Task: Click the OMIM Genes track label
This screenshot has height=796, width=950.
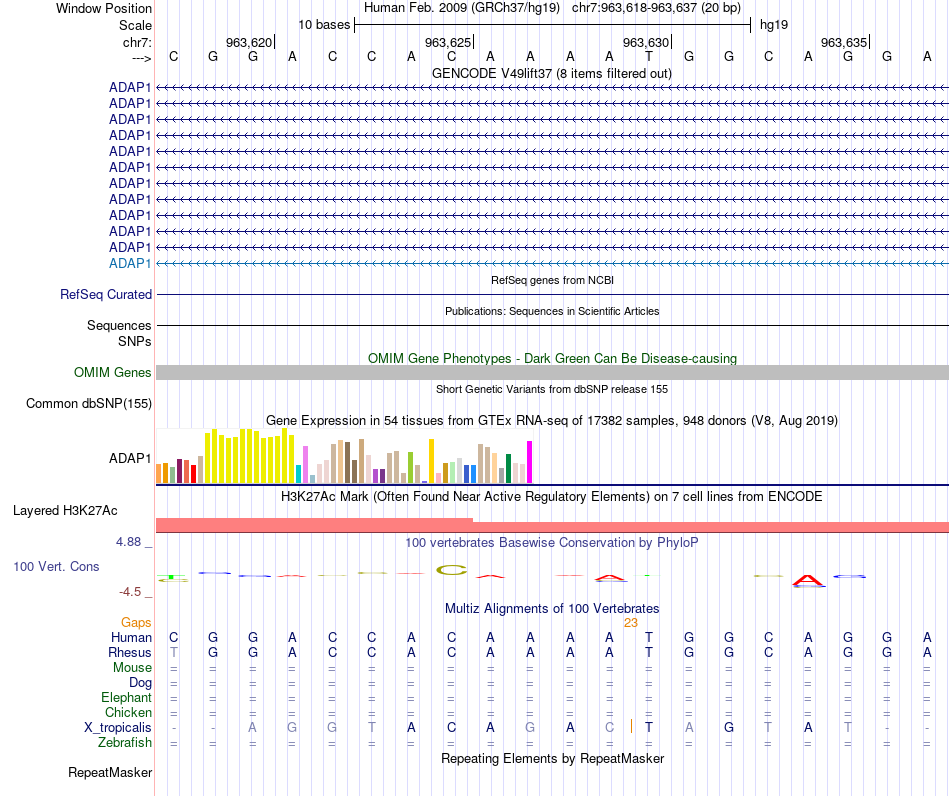Action: (113, 373)
